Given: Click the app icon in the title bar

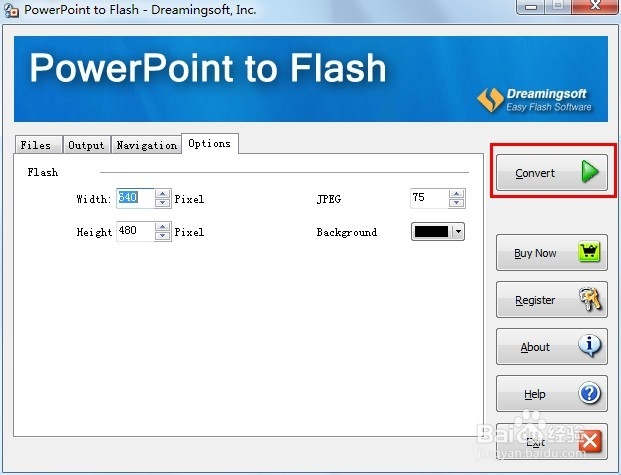Looking at the screenshot, I should (x=11, y=10).
